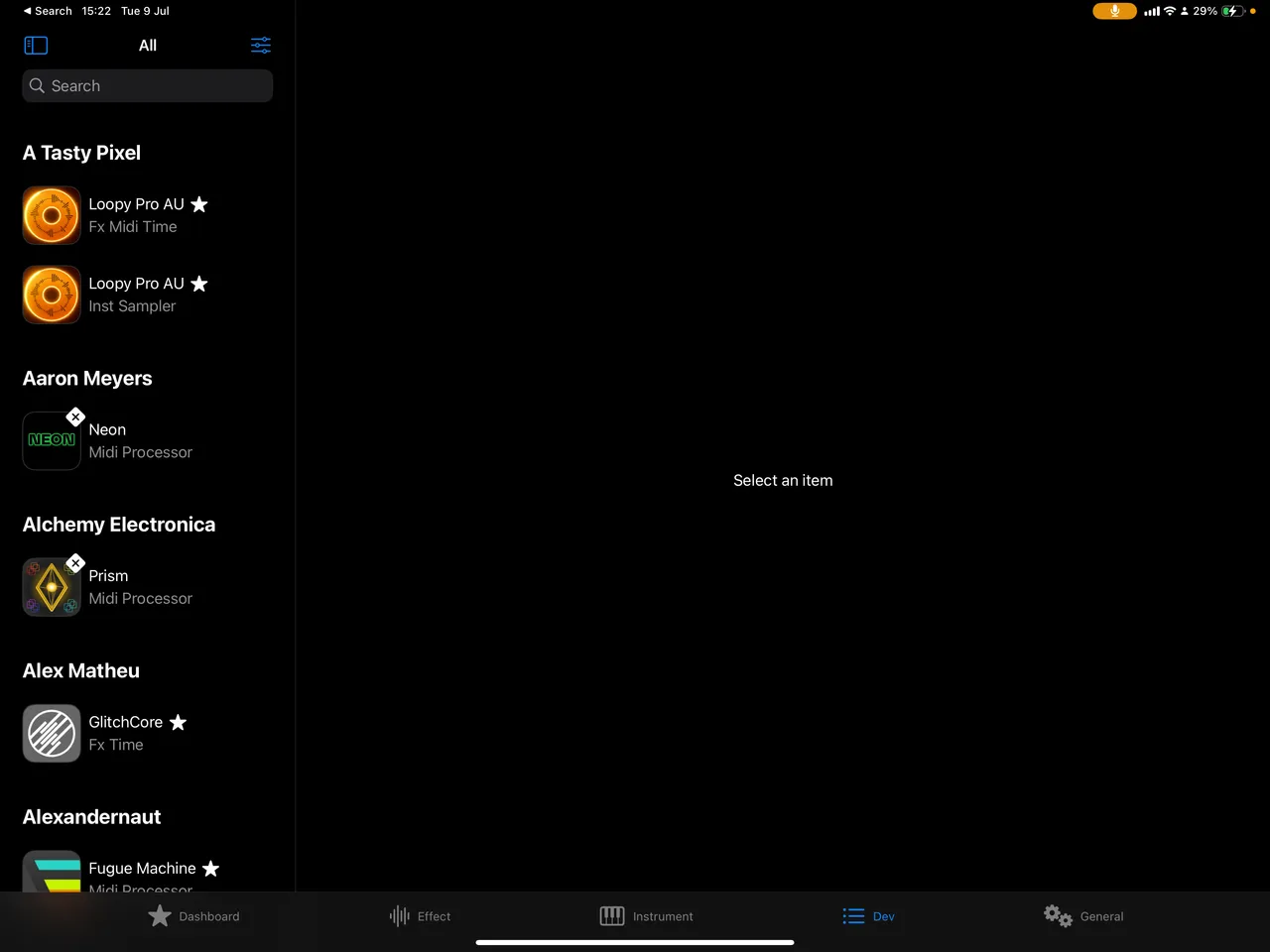Tap the orange microphone indicator

(1114, 11)
